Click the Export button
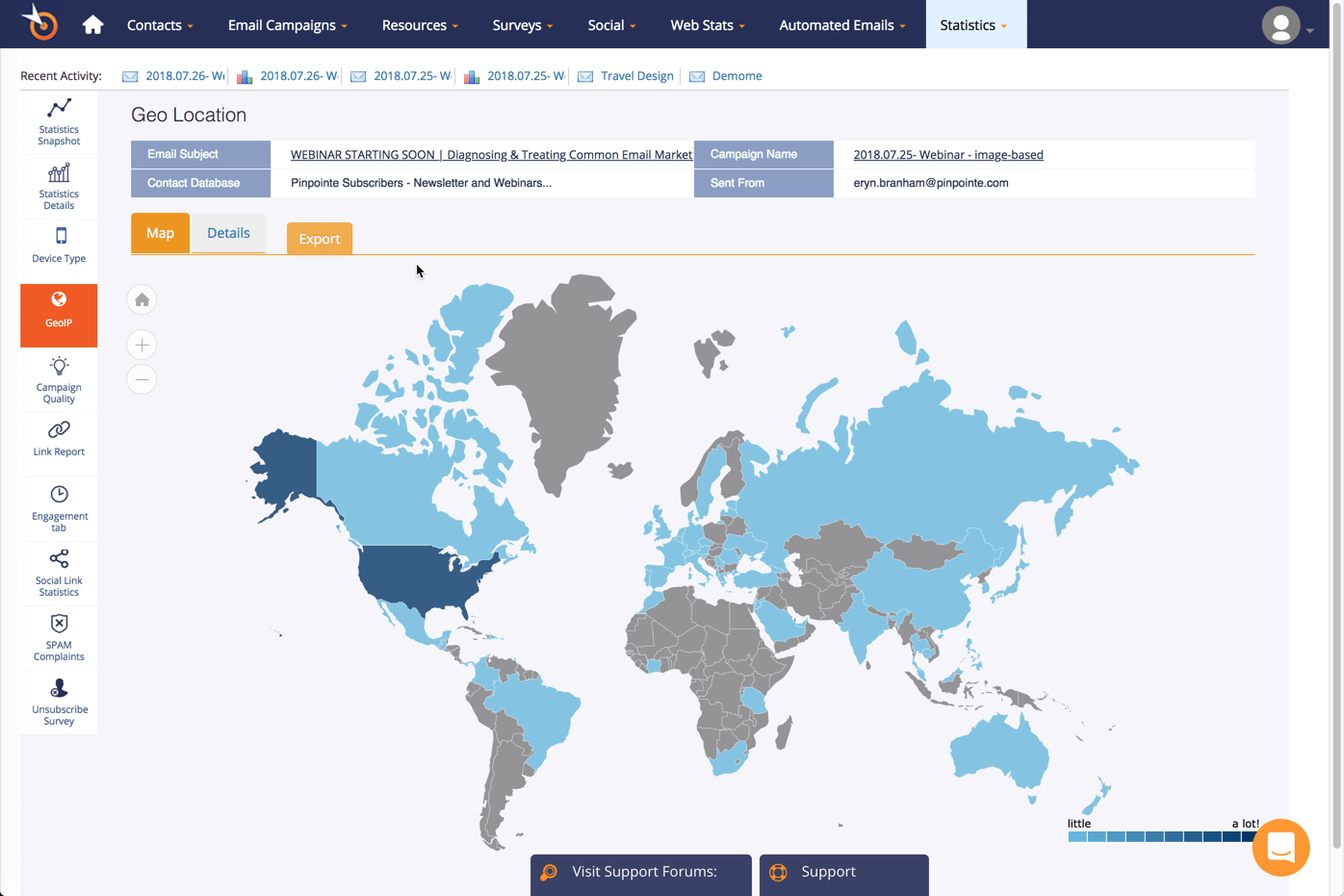1344x896 pixels. pyautogui.click(x=320, y=239)
